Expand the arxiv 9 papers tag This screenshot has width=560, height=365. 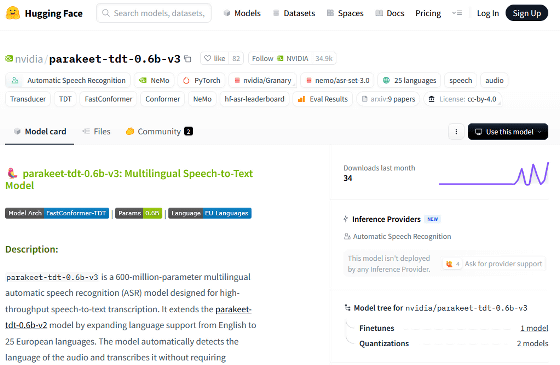click(x=388, y=99)
